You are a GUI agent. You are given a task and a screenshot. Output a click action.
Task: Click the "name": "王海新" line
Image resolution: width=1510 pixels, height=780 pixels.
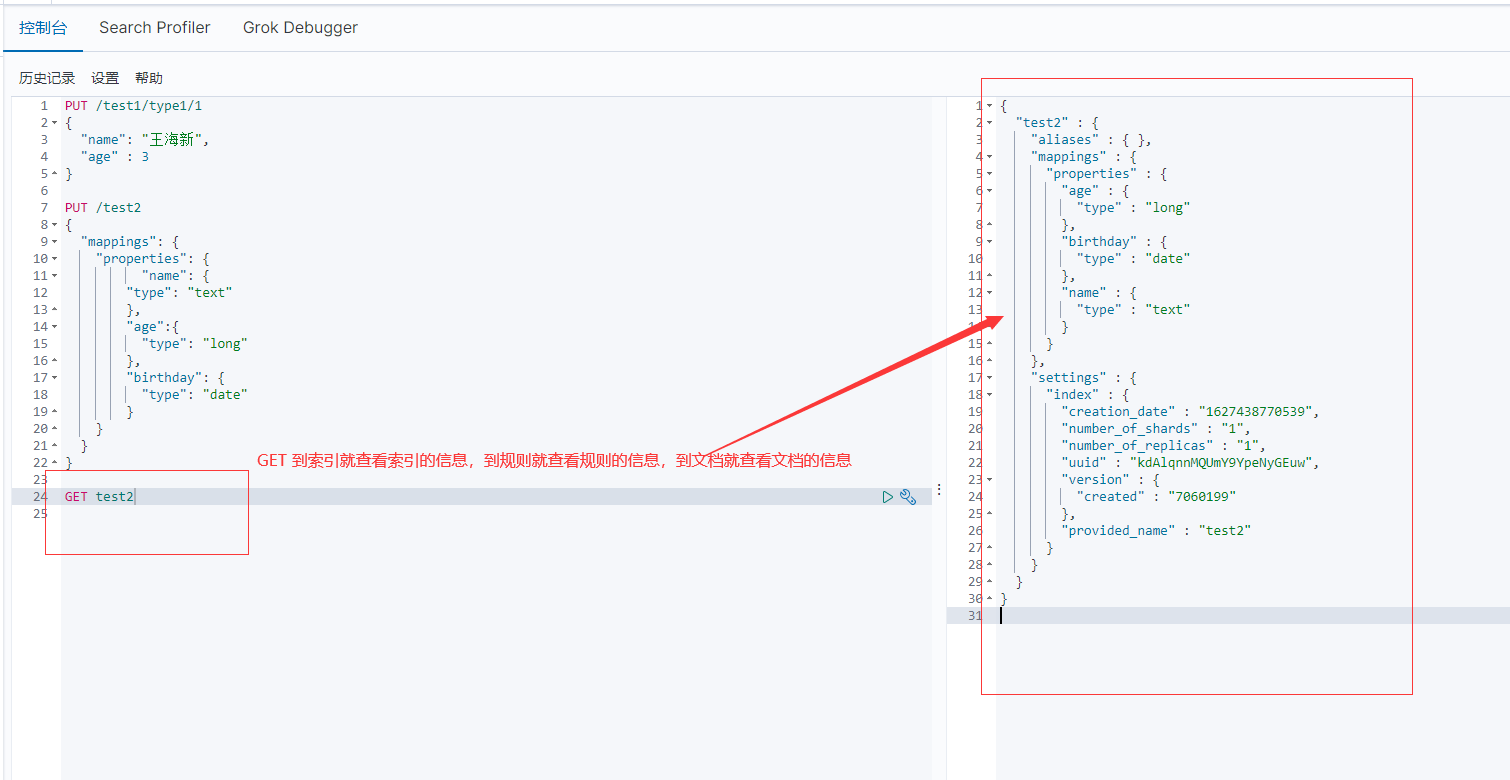tap(145, 140)
